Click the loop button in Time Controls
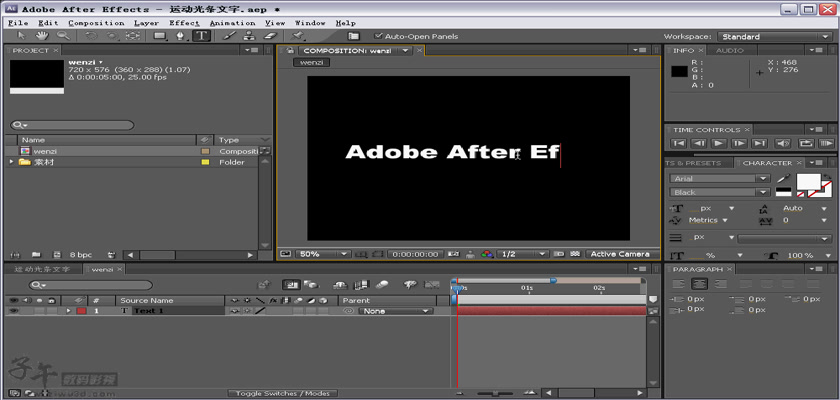The width and height of the screenshot is (840, 400). pyautogui.click(x=805, y=144)
